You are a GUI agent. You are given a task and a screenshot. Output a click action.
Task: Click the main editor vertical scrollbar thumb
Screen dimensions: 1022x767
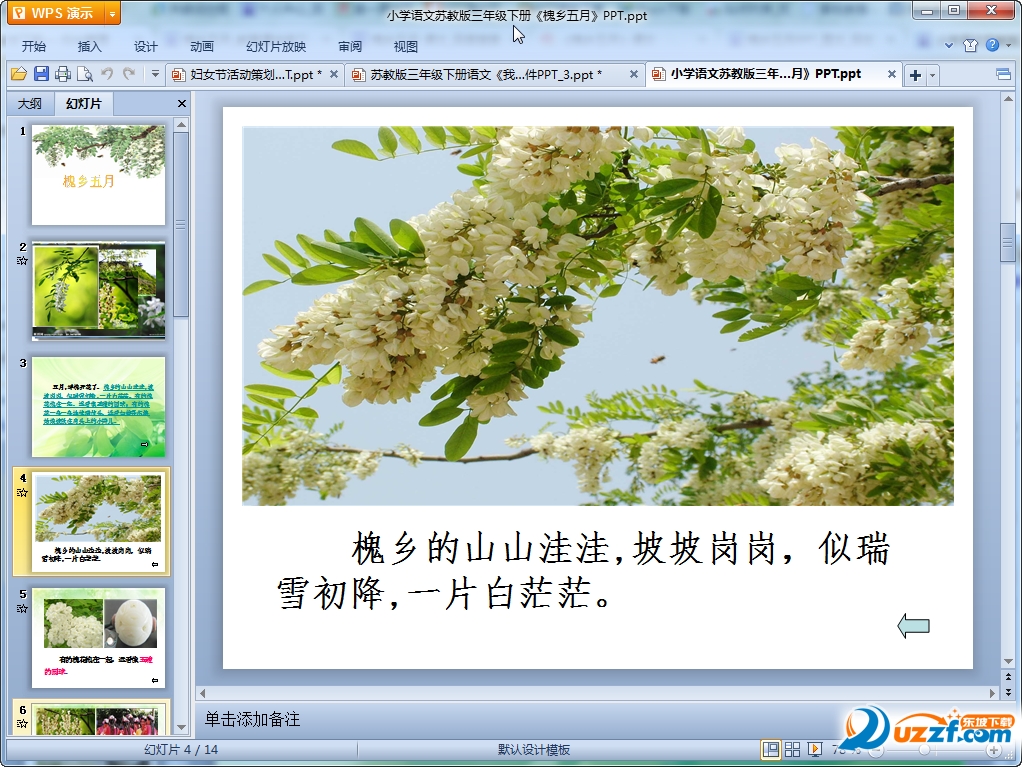click(x=1008, y=242)
